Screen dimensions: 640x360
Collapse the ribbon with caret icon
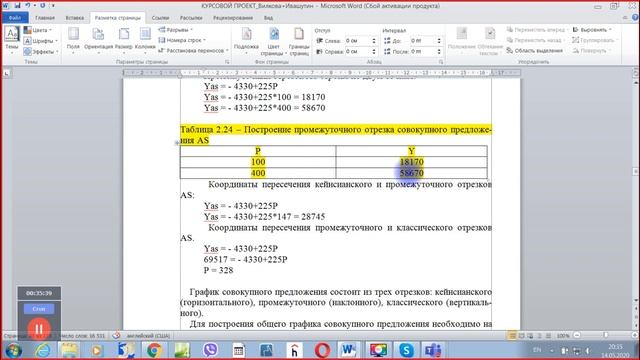[x=625, y=18]
